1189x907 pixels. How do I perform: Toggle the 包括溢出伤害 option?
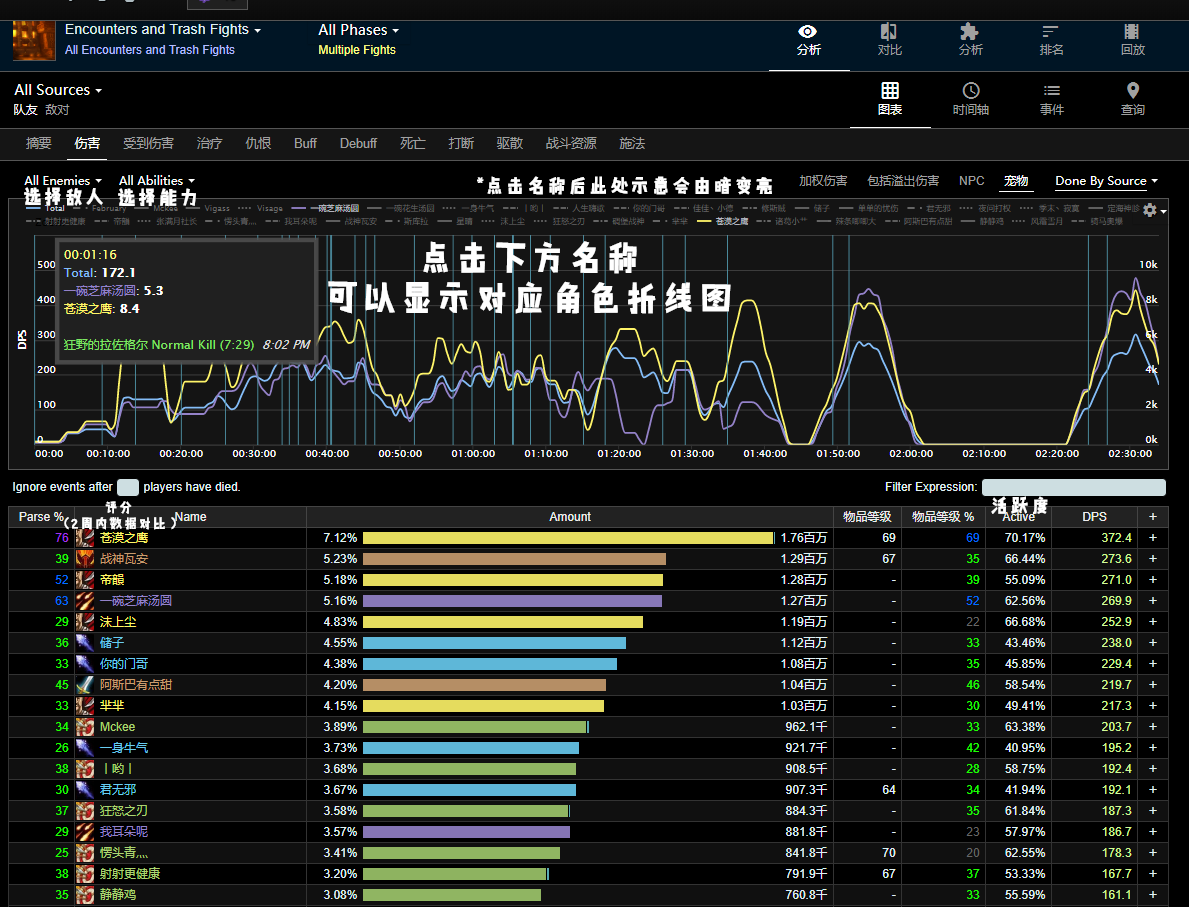click(x=903, y=181)
